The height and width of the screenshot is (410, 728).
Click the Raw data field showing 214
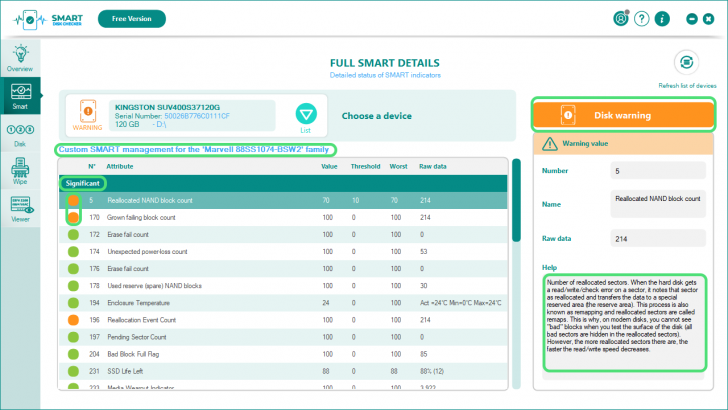(658, 239)
